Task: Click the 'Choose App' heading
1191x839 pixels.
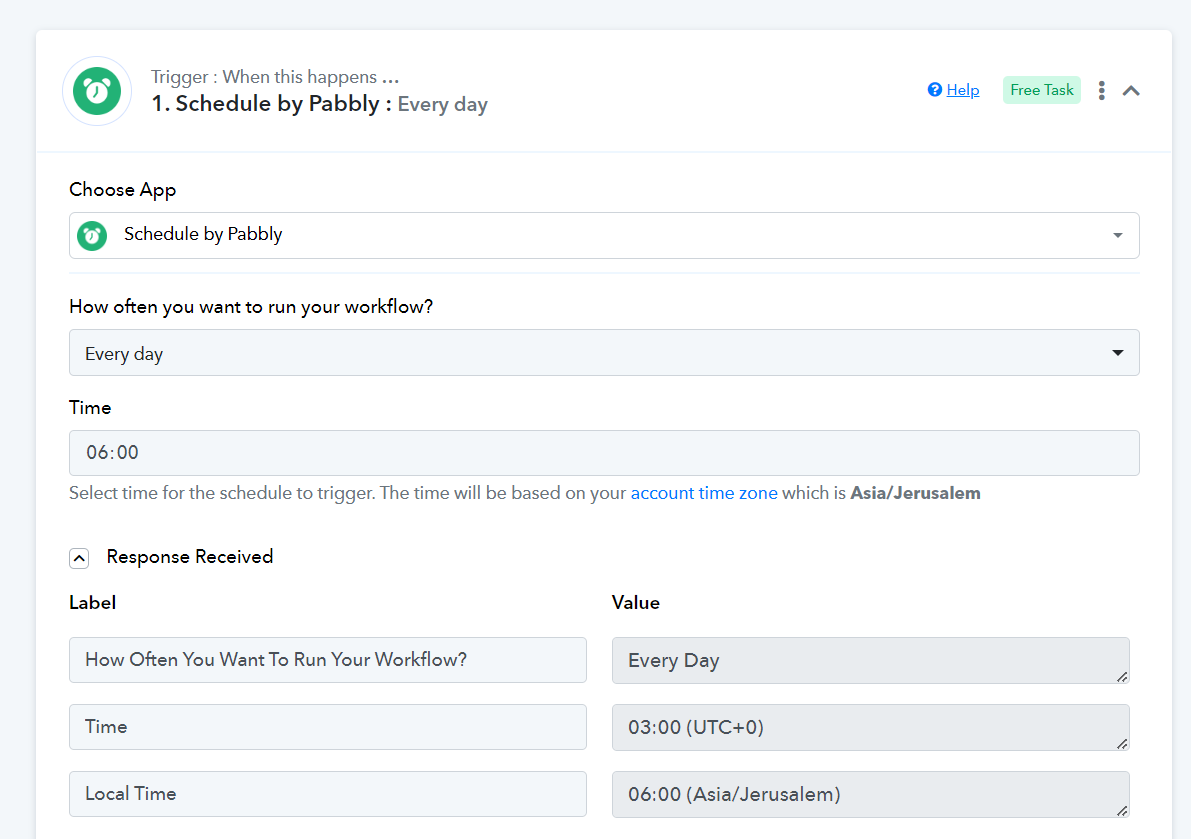Action: point(123,190)
